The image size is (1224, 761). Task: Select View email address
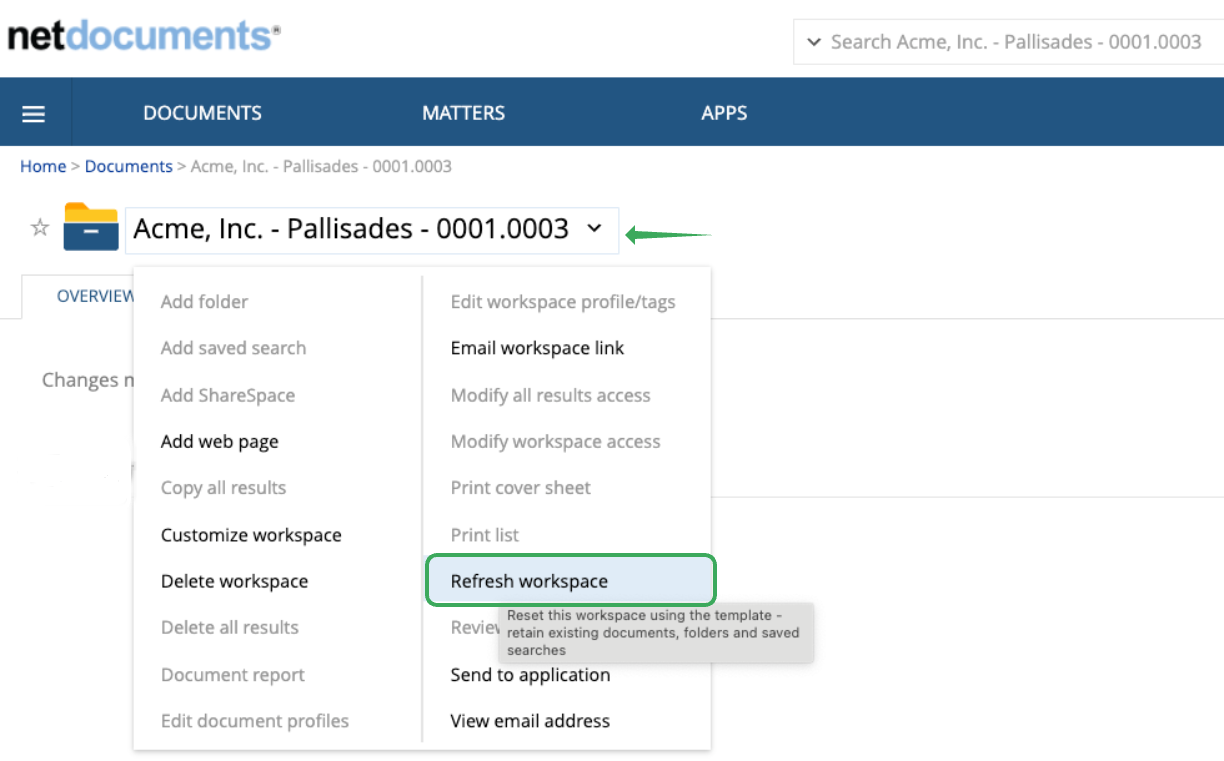point(530,721)
